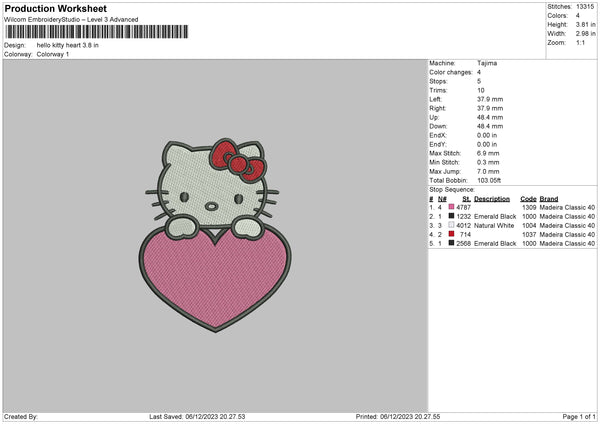Click the 'Brand' column header
Image resolution: width=600 pixels, height=424 pixels.
tap(549, 199)
